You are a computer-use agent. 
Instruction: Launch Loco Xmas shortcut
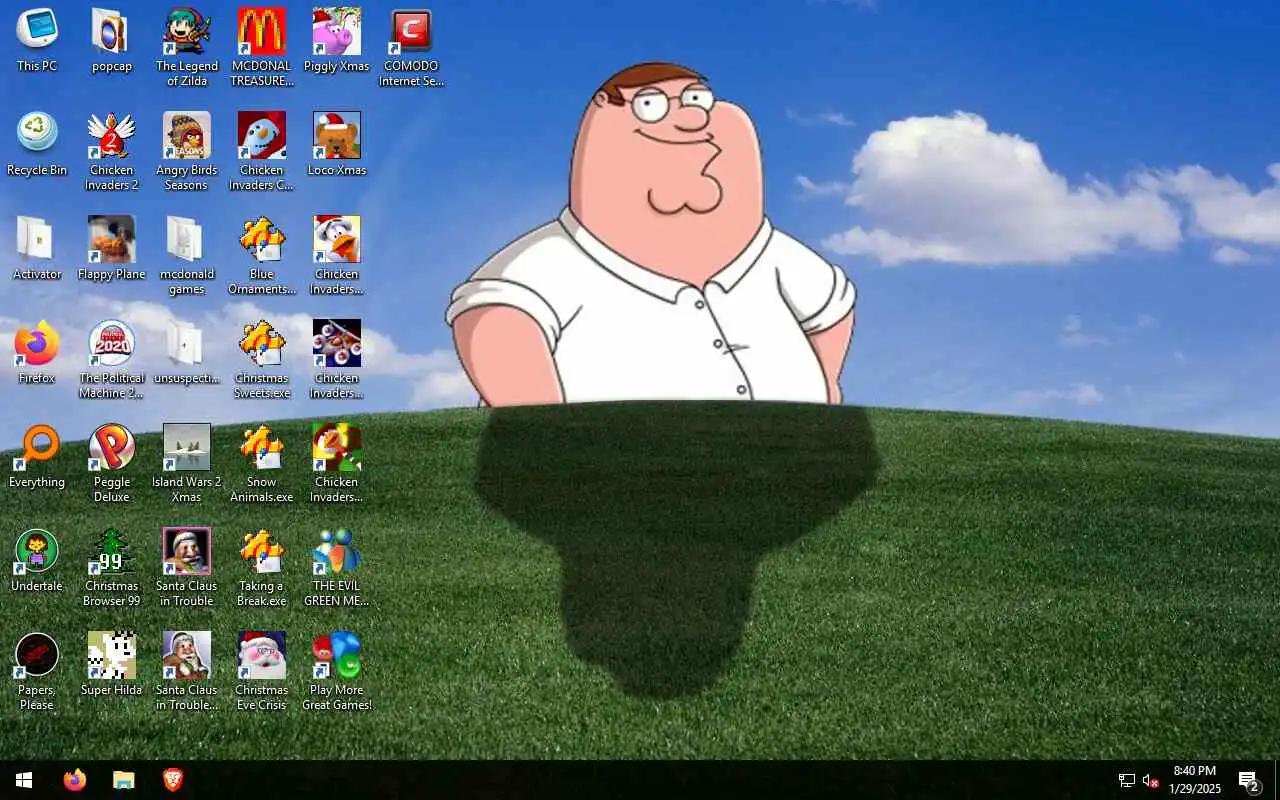tap(337, 144)
